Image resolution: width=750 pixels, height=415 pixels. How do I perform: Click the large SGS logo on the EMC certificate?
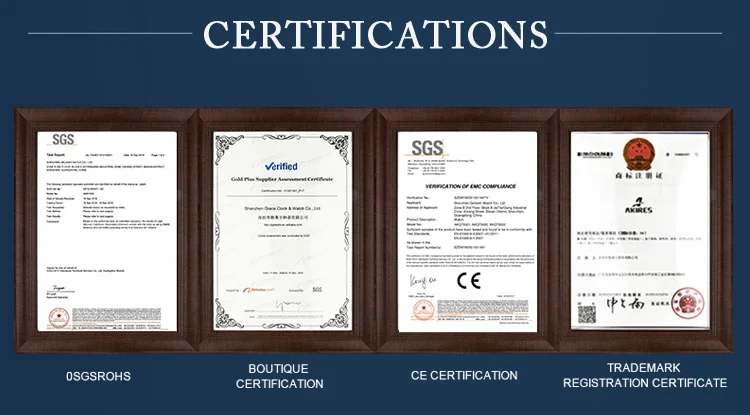click(x=427, y=148)
